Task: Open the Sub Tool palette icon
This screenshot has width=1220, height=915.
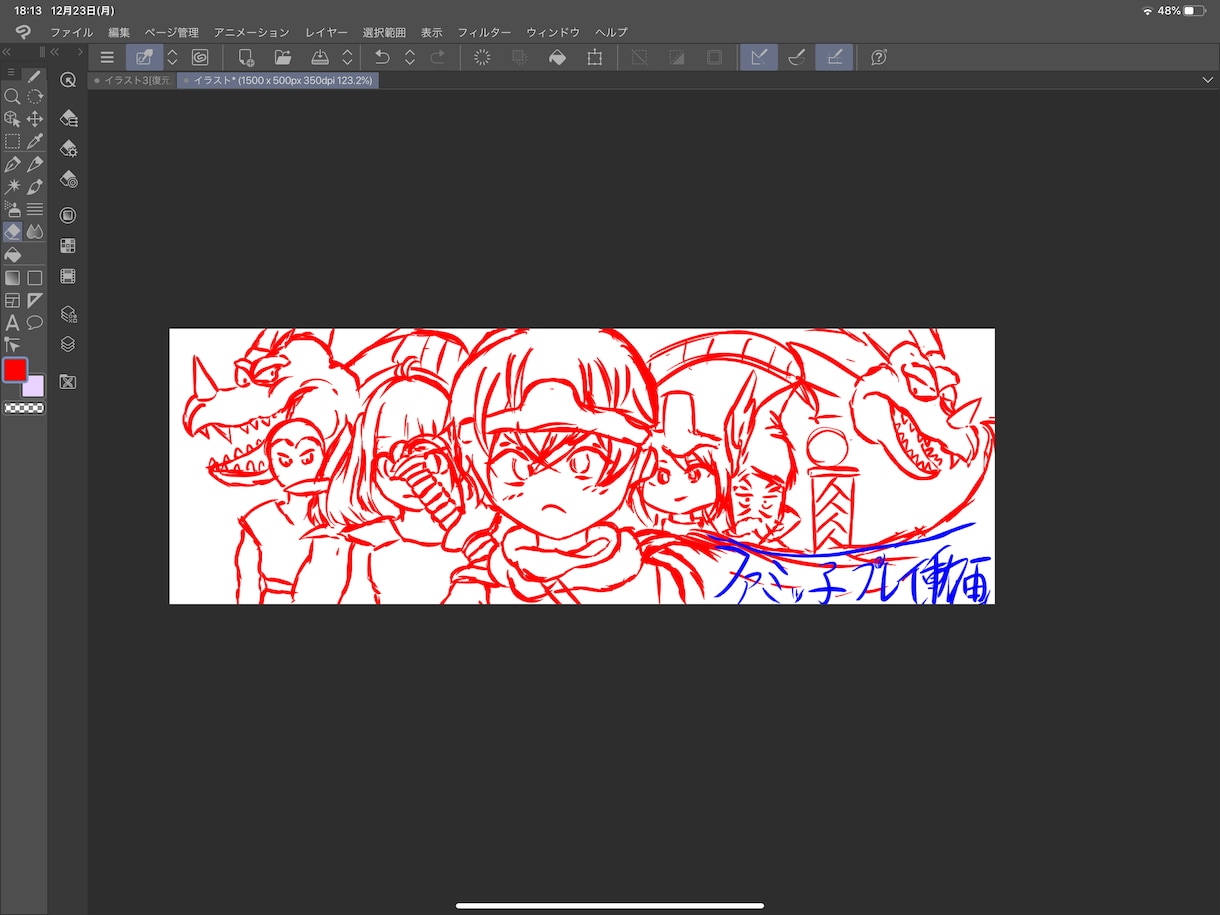Action: (x=68, y=118)
